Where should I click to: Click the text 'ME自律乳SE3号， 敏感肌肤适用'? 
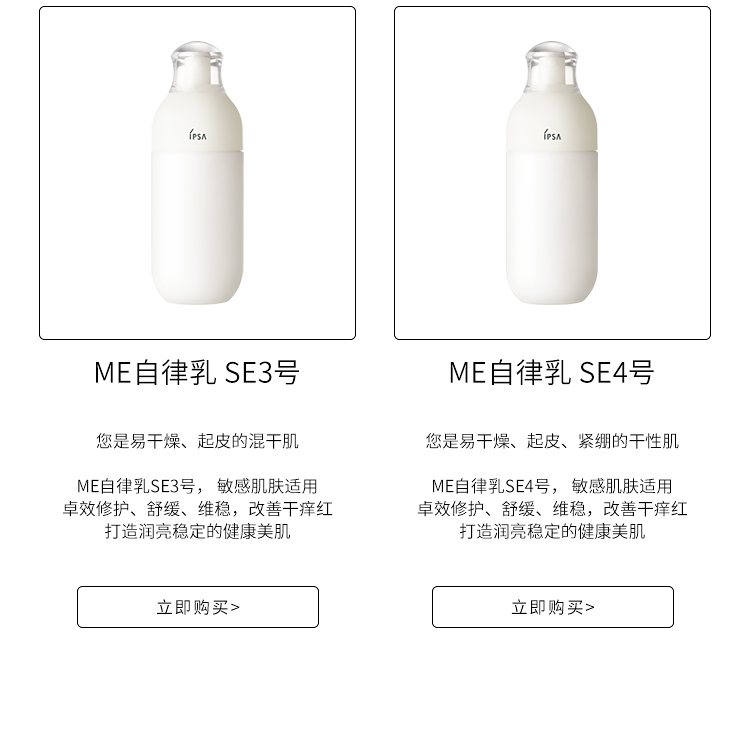click(197, 486)
